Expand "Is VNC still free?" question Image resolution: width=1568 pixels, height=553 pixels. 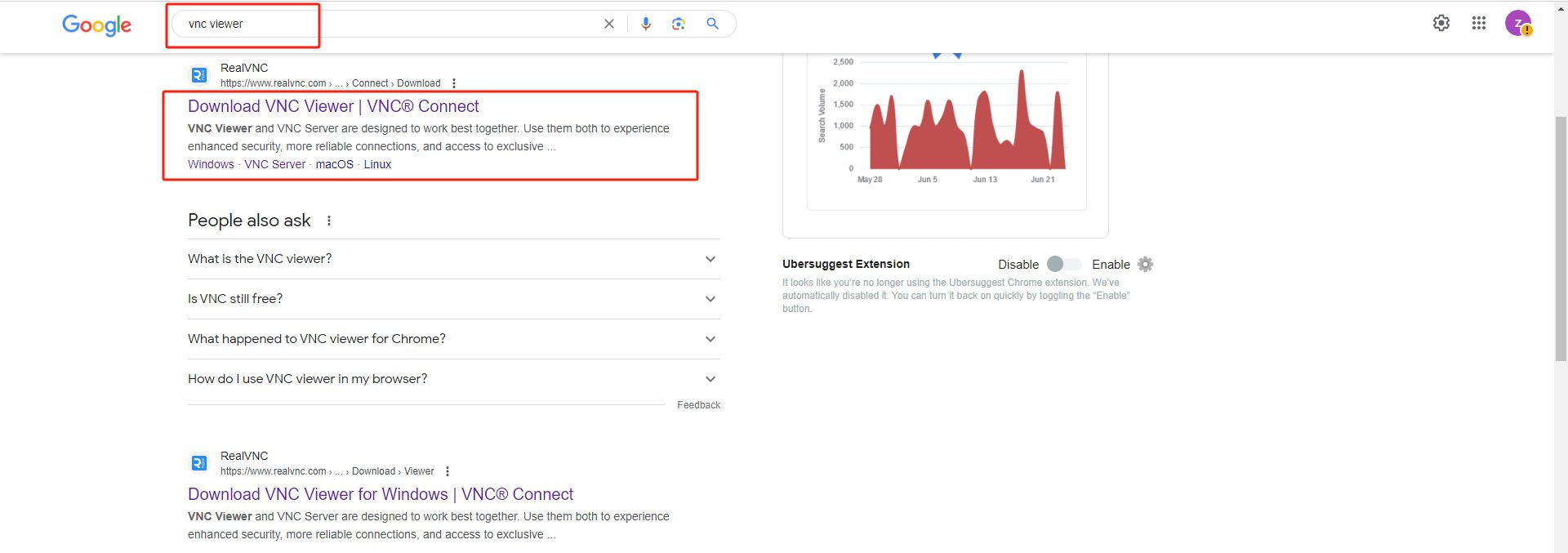(454, 299)
